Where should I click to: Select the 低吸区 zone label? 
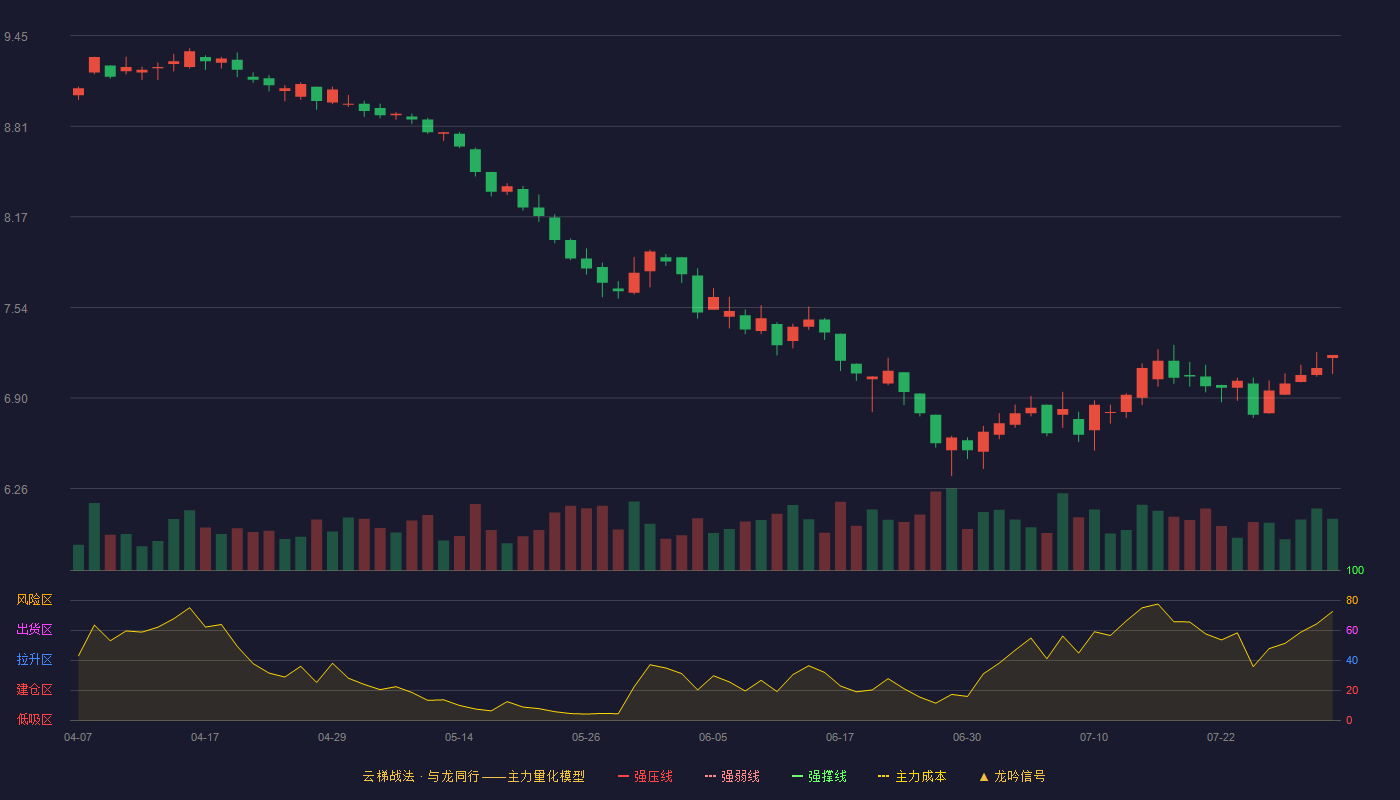pos(35,720)
